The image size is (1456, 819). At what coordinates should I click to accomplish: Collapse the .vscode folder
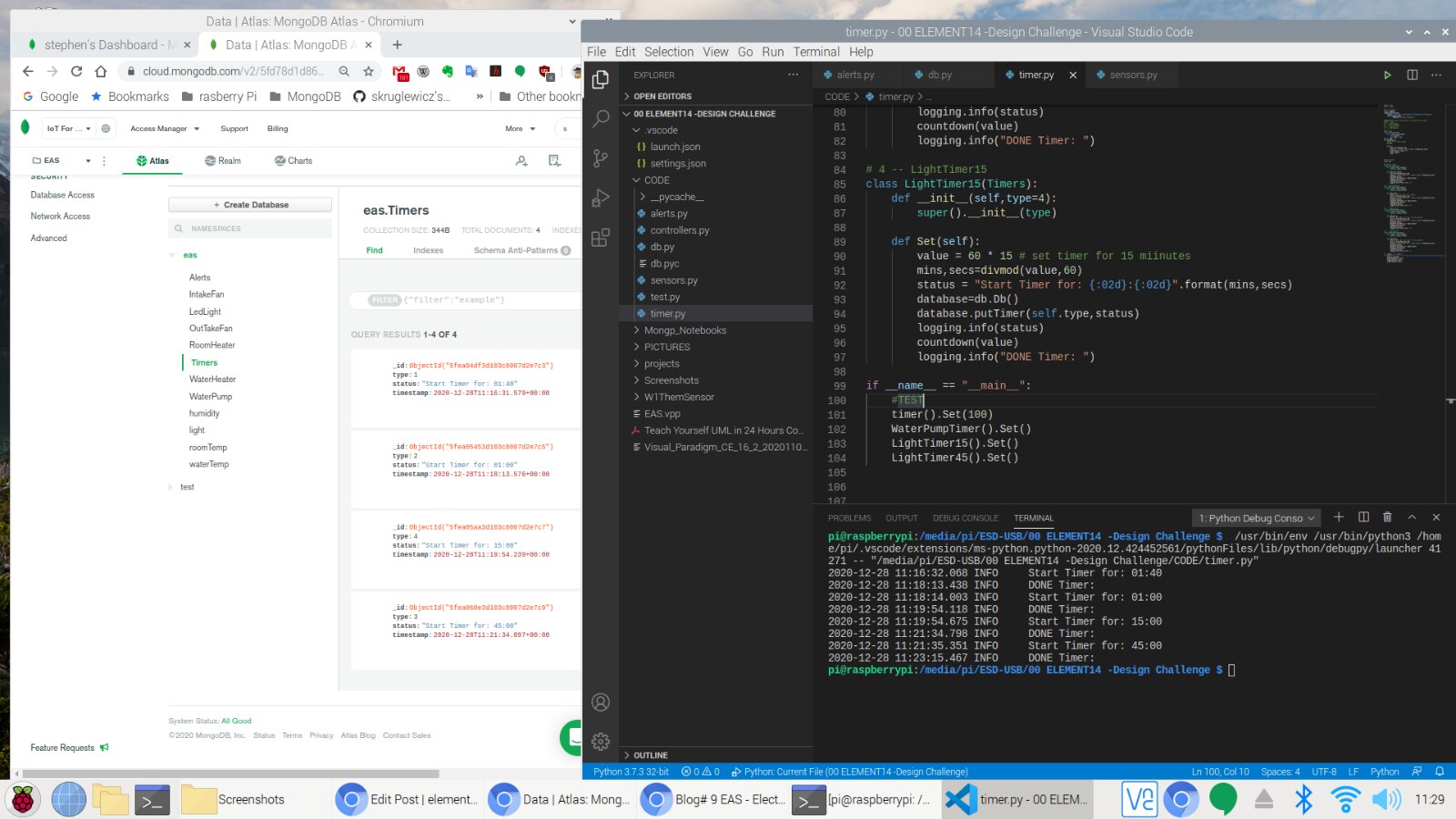click(661, 130)
